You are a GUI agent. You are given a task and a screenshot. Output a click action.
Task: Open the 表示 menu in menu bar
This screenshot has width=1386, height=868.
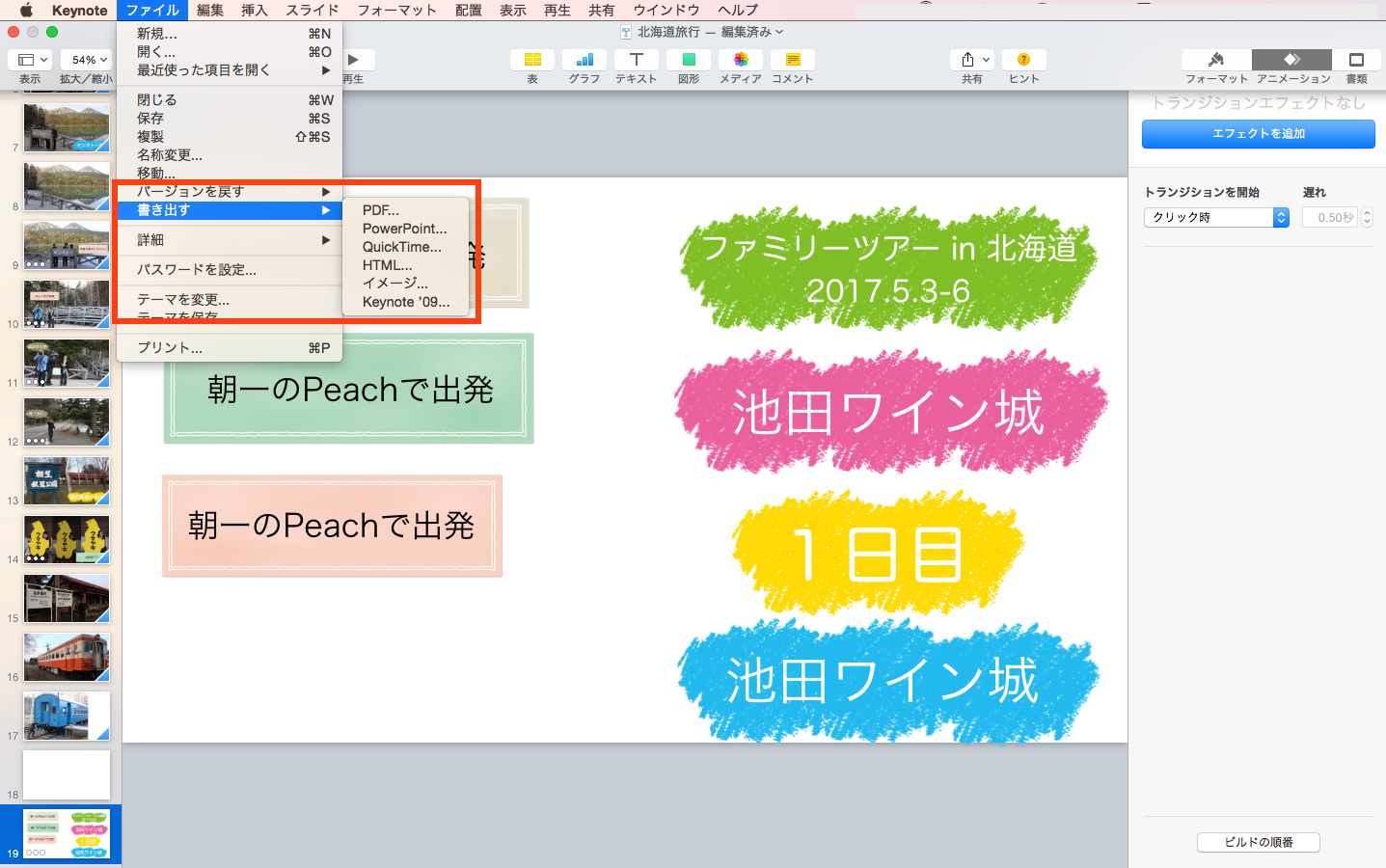[x=513, y=11]
